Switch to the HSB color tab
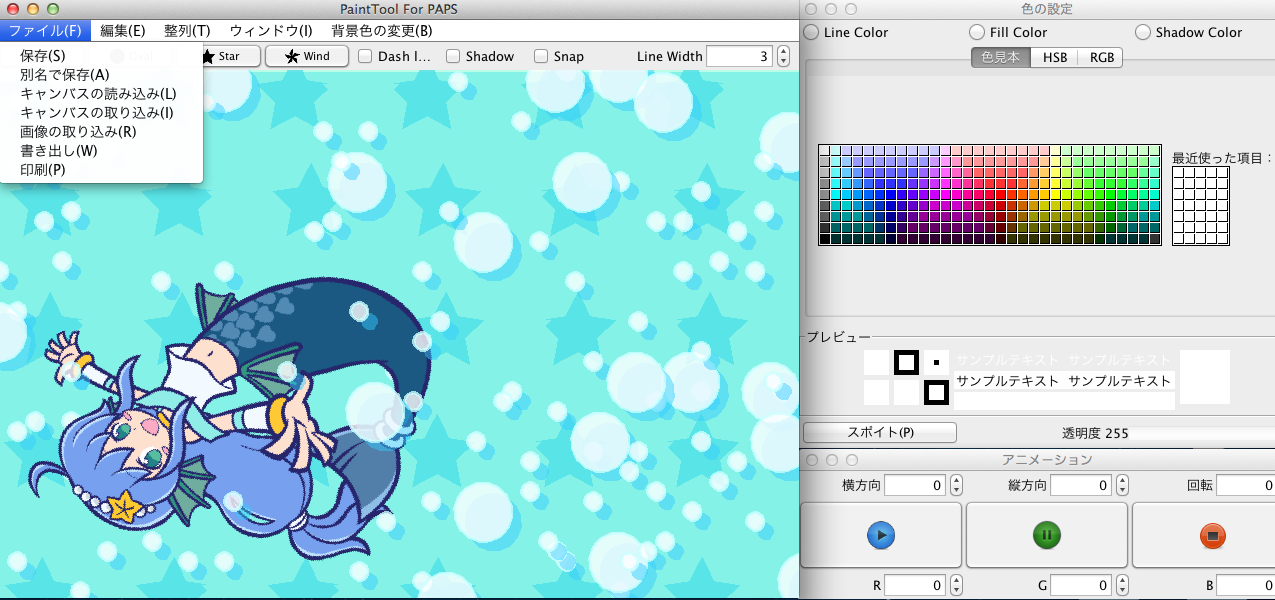 [1054, 58]
